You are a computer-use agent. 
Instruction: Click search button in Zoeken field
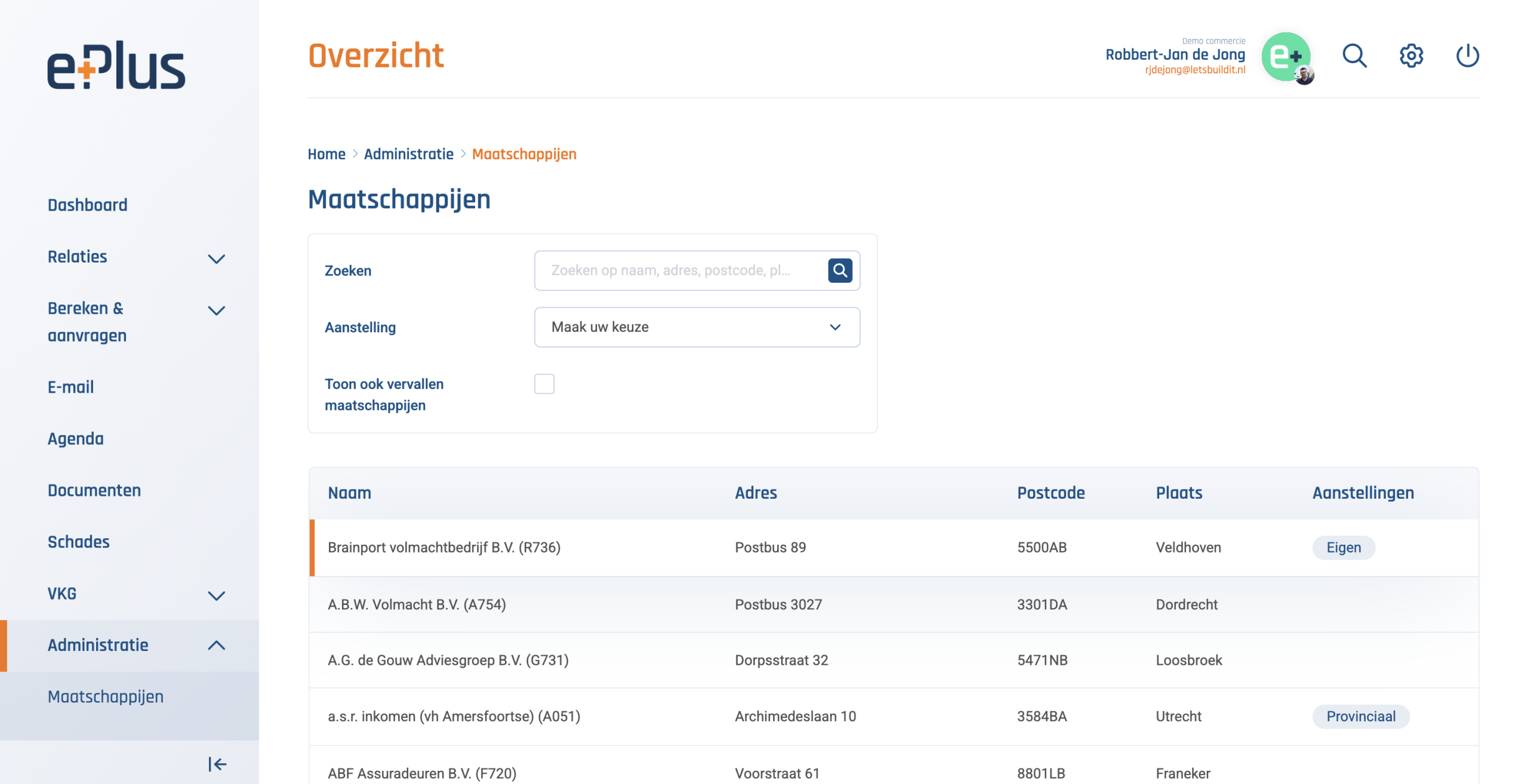(840, 270)
